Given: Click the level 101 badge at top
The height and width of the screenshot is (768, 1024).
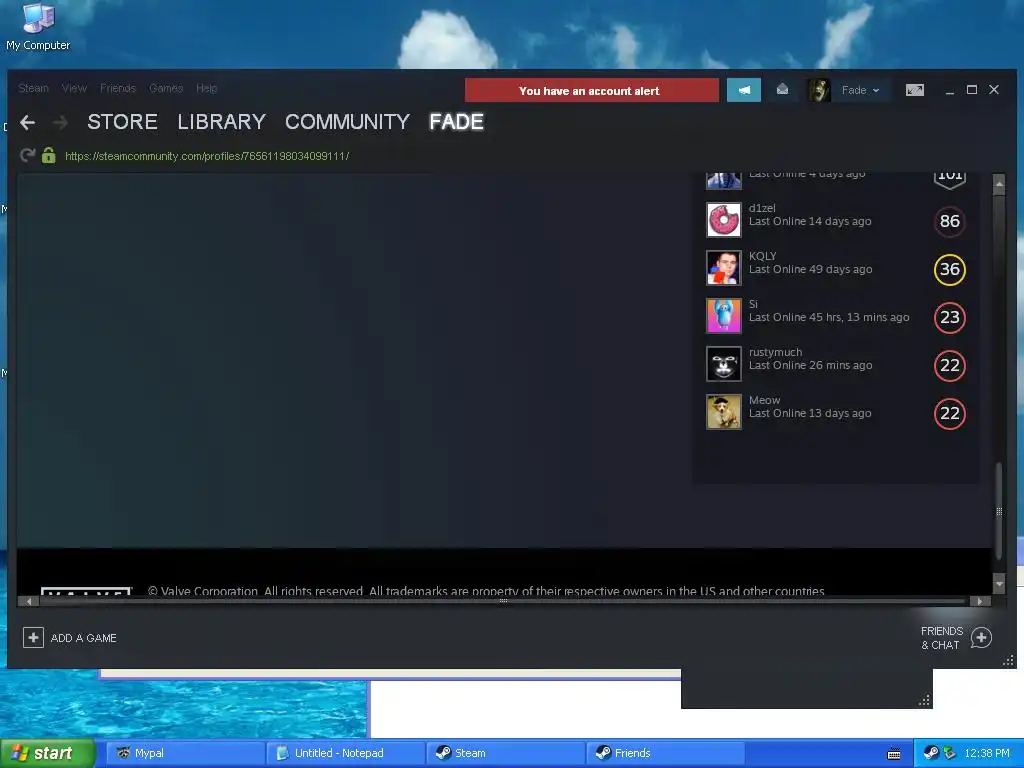Looking at the screenshot, I should (950, 180).
